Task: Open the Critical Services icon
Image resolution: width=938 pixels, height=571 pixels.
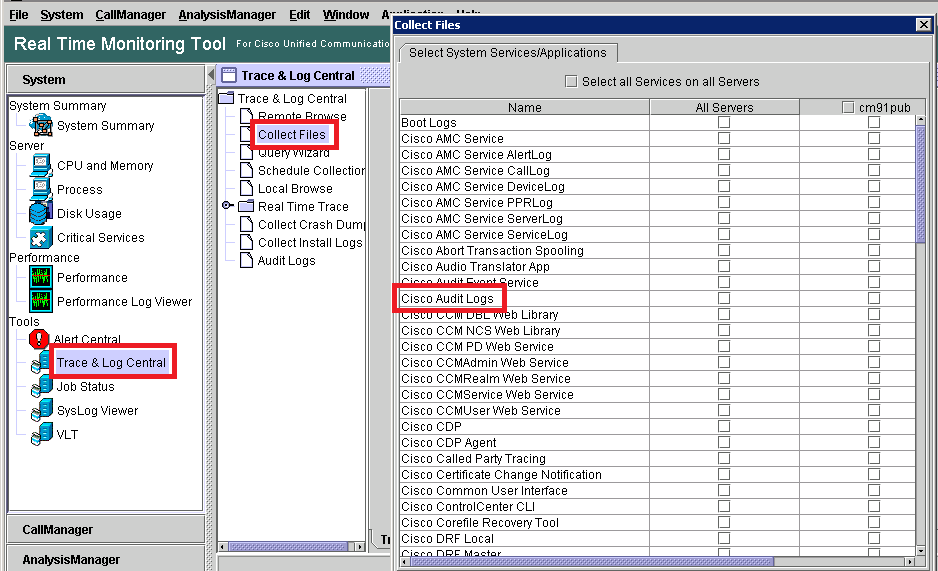Action: [x=41, y=237]
